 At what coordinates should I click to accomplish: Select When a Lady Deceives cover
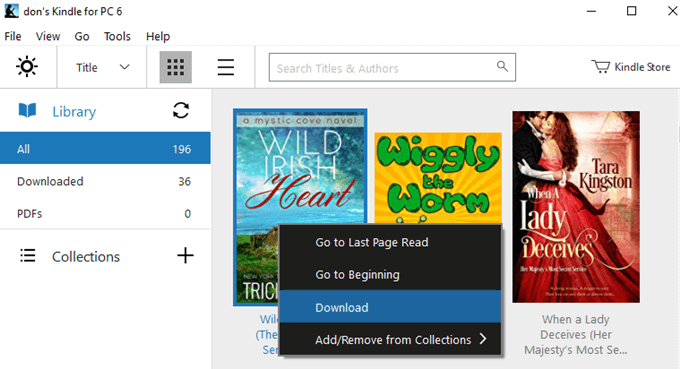[575, 206]
